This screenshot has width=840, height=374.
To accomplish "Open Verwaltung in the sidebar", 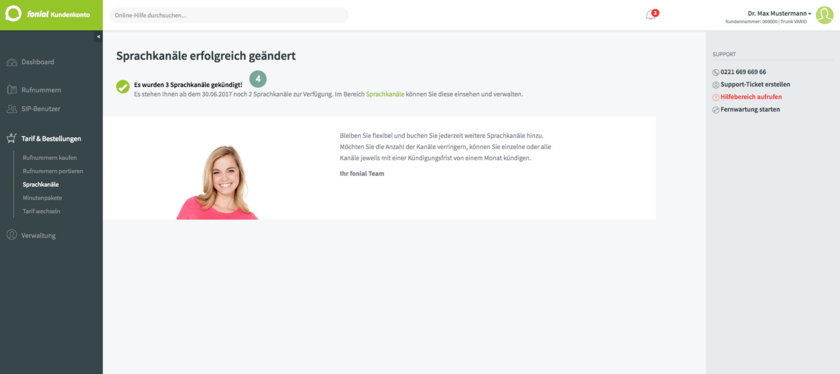I will 39,235.
